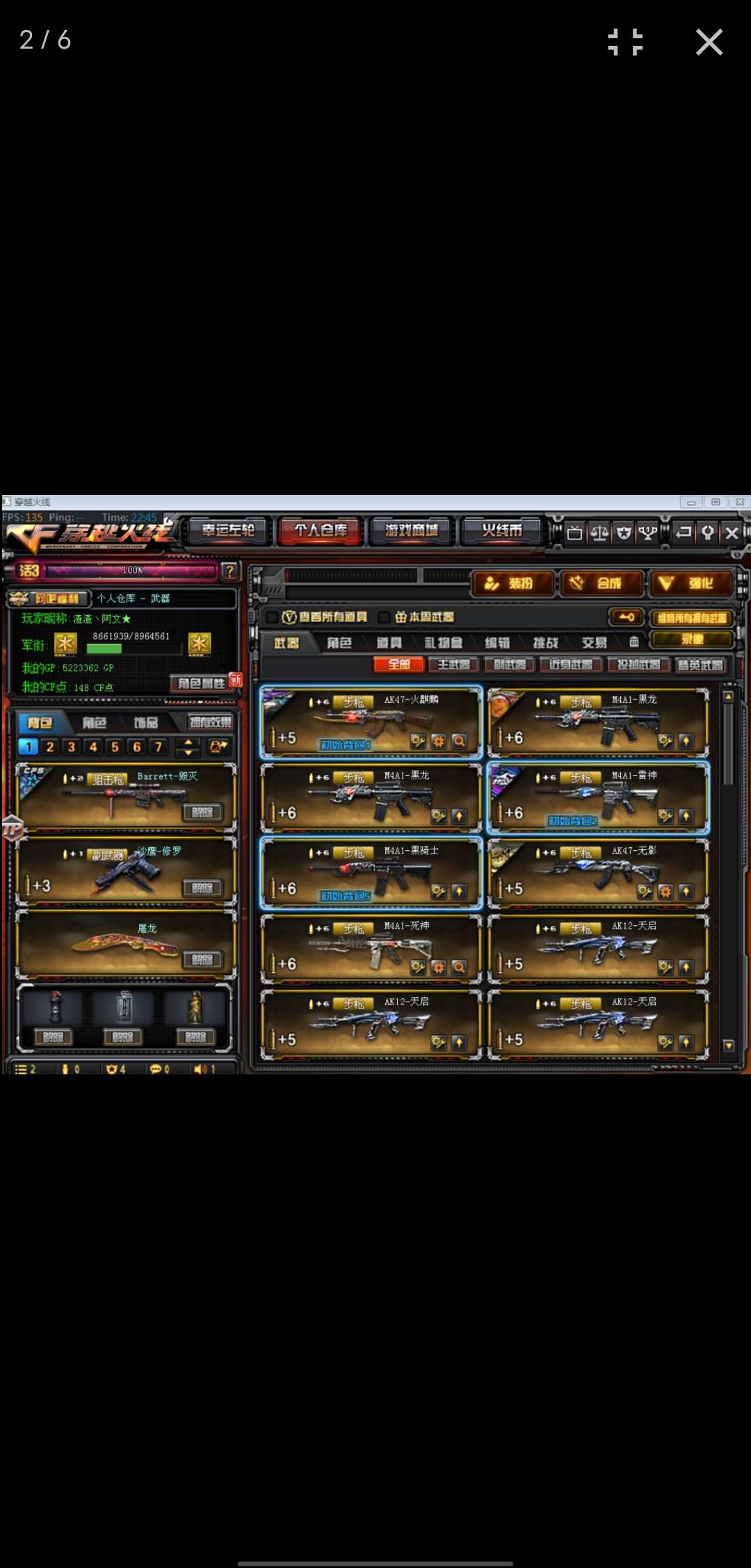Filter weapons by 主武器
This screenshot has width=751, height=1568.
[453, 665]
